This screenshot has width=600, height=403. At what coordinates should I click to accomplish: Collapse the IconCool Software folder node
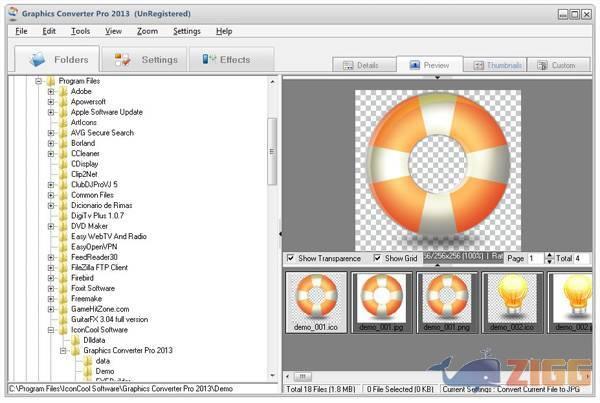click(51, 329)
